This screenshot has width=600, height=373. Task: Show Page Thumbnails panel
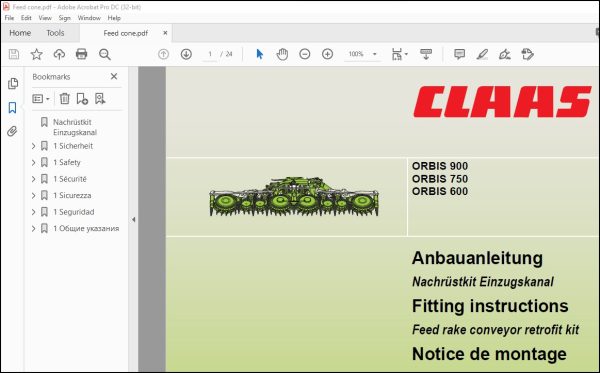coord(13,83)
